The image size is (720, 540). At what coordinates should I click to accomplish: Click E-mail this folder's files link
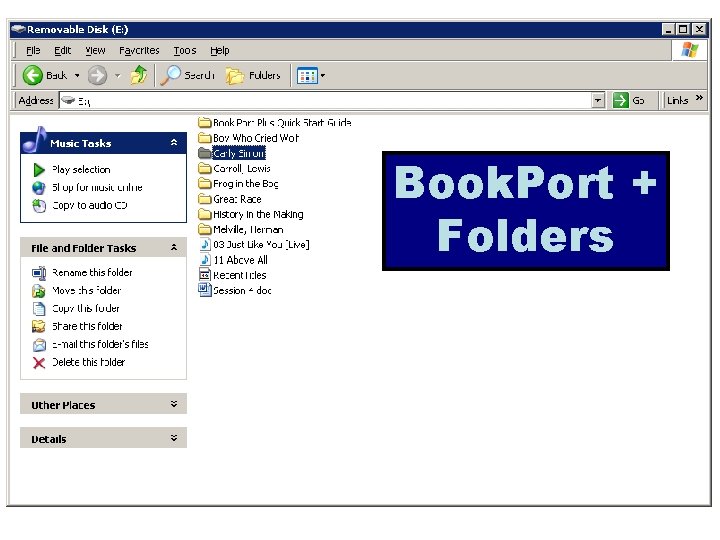(x=100, y=344)
